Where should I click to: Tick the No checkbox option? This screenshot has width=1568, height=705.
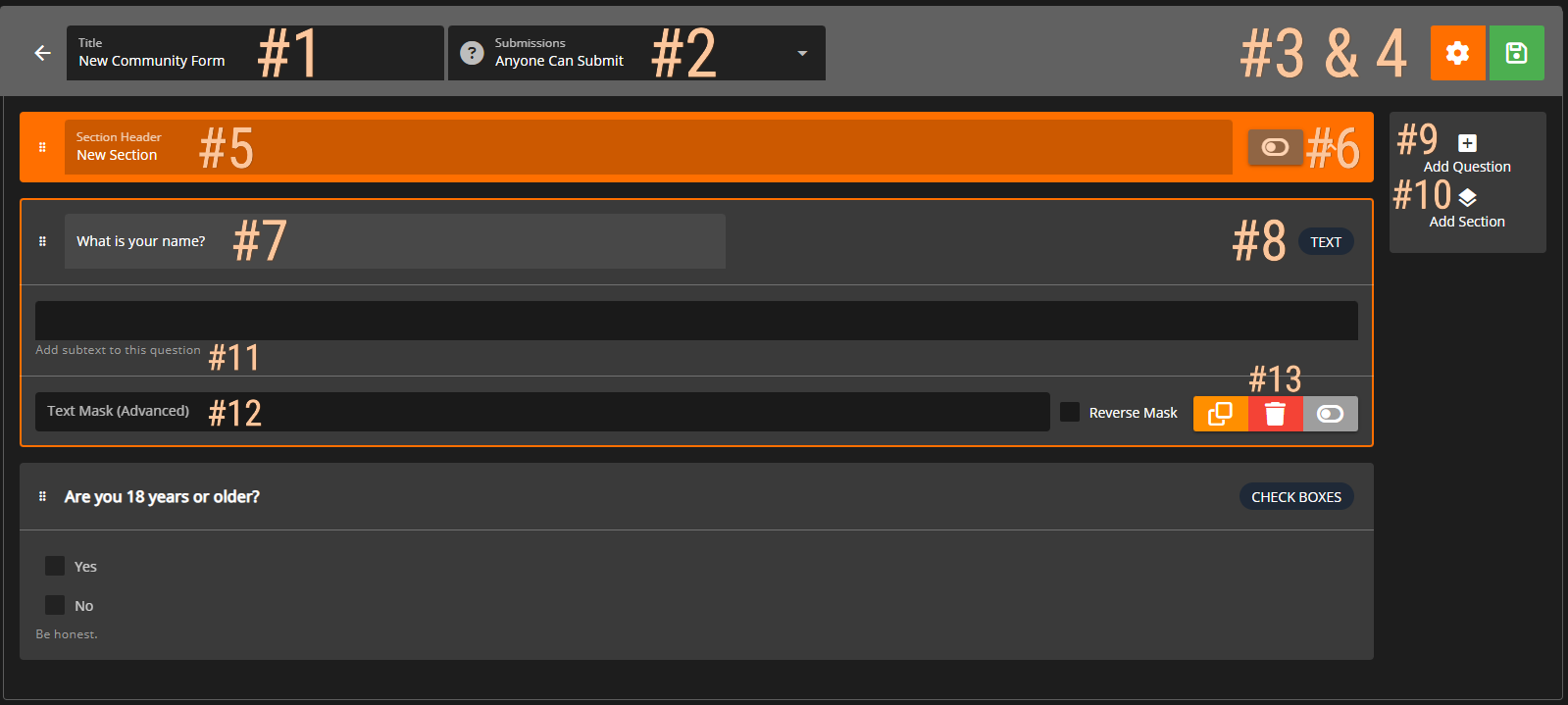coord(55,605)
